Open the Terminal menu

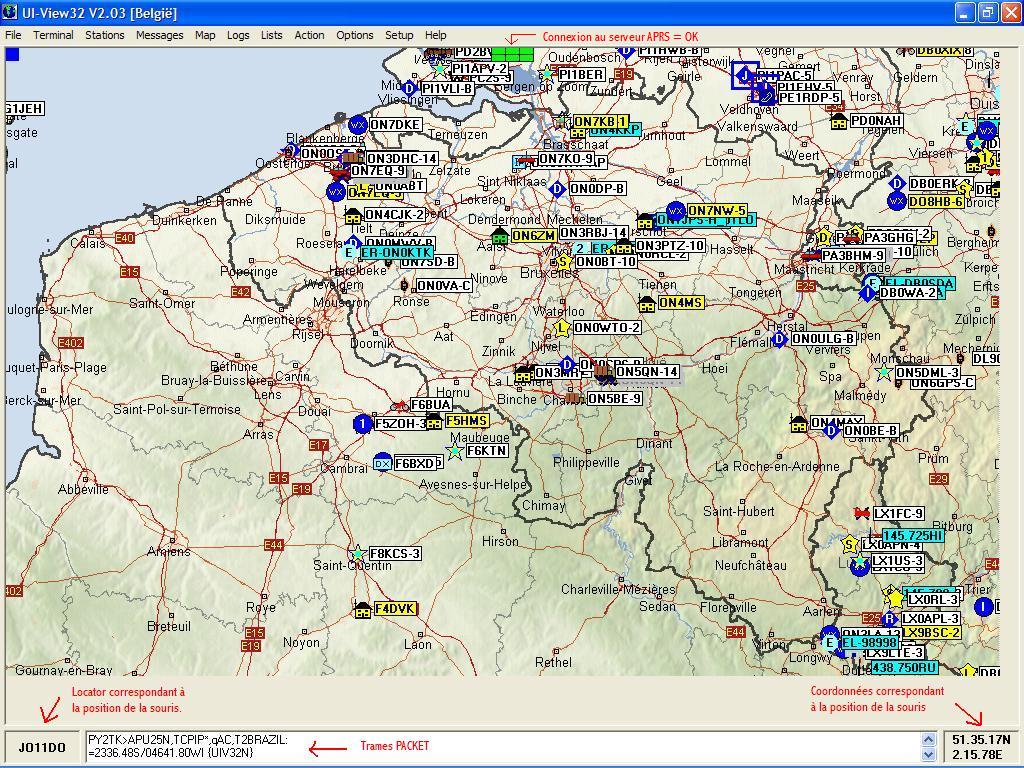(53, 35)
